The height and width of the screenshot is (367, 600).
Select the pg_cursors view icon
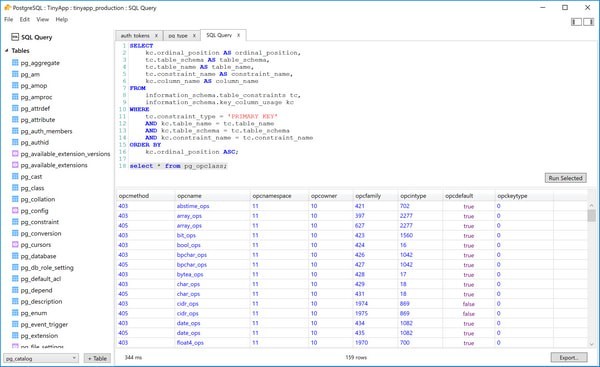15,244
